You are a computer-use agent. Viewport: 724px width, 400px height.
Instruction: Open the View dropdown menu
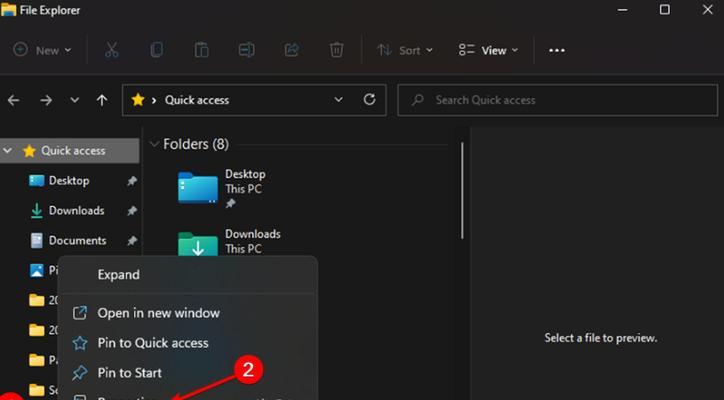(x=489, y=50)
